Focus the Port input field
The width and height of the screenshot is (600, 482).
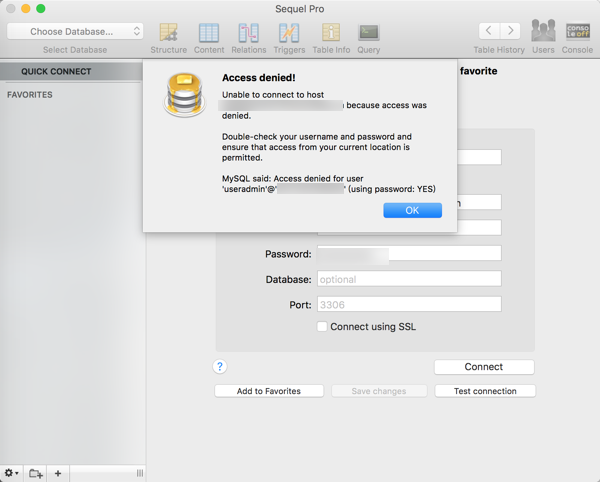pos(409,305)
